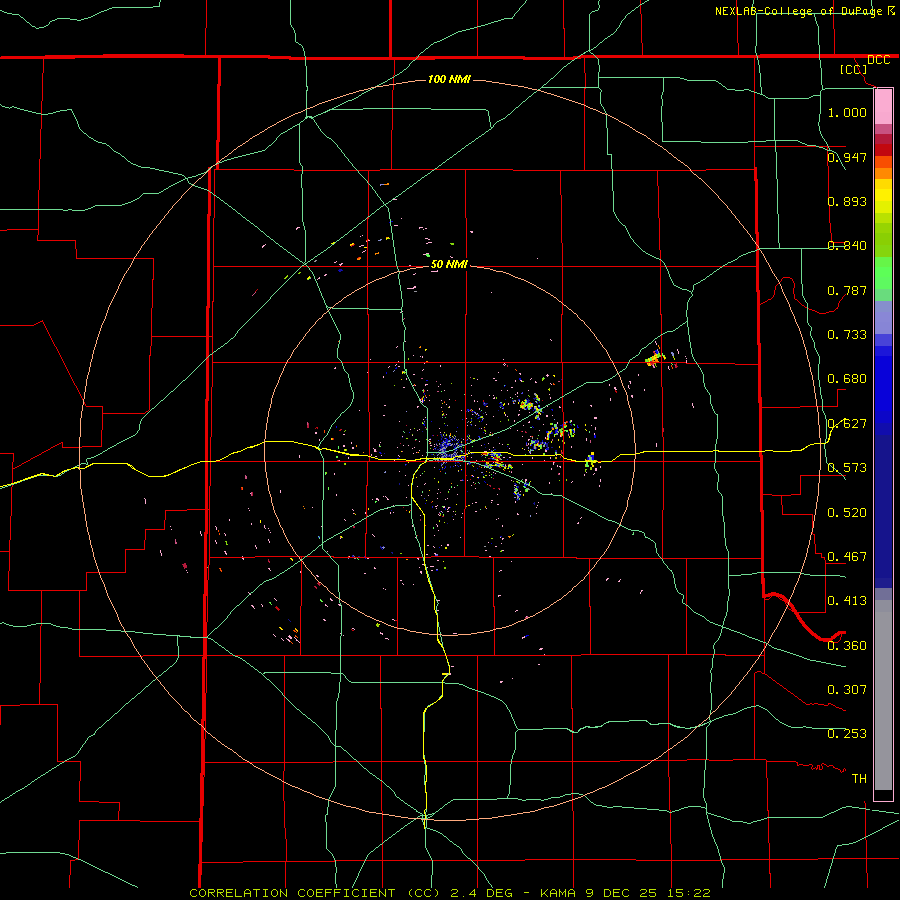Image resolution: width=900 pixels, height=900 pixels.
Task: Pick the lavender segment of color scale
Action: [883, 317]
